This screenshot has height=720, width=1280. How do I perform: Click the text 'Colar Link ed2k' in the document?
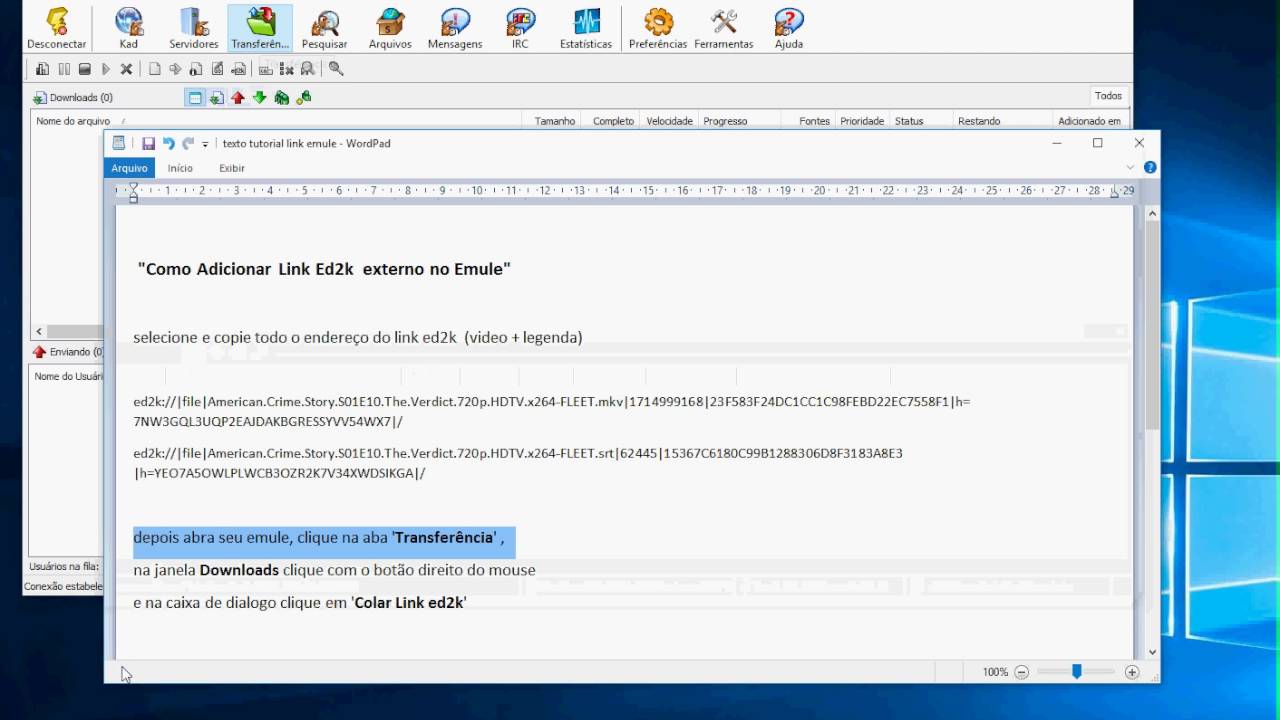coord(408,603)
